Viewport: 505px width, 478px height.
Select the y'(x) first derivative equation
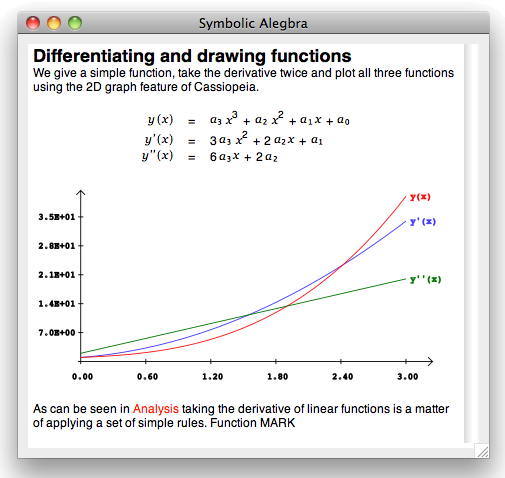(x=233, y=139)
